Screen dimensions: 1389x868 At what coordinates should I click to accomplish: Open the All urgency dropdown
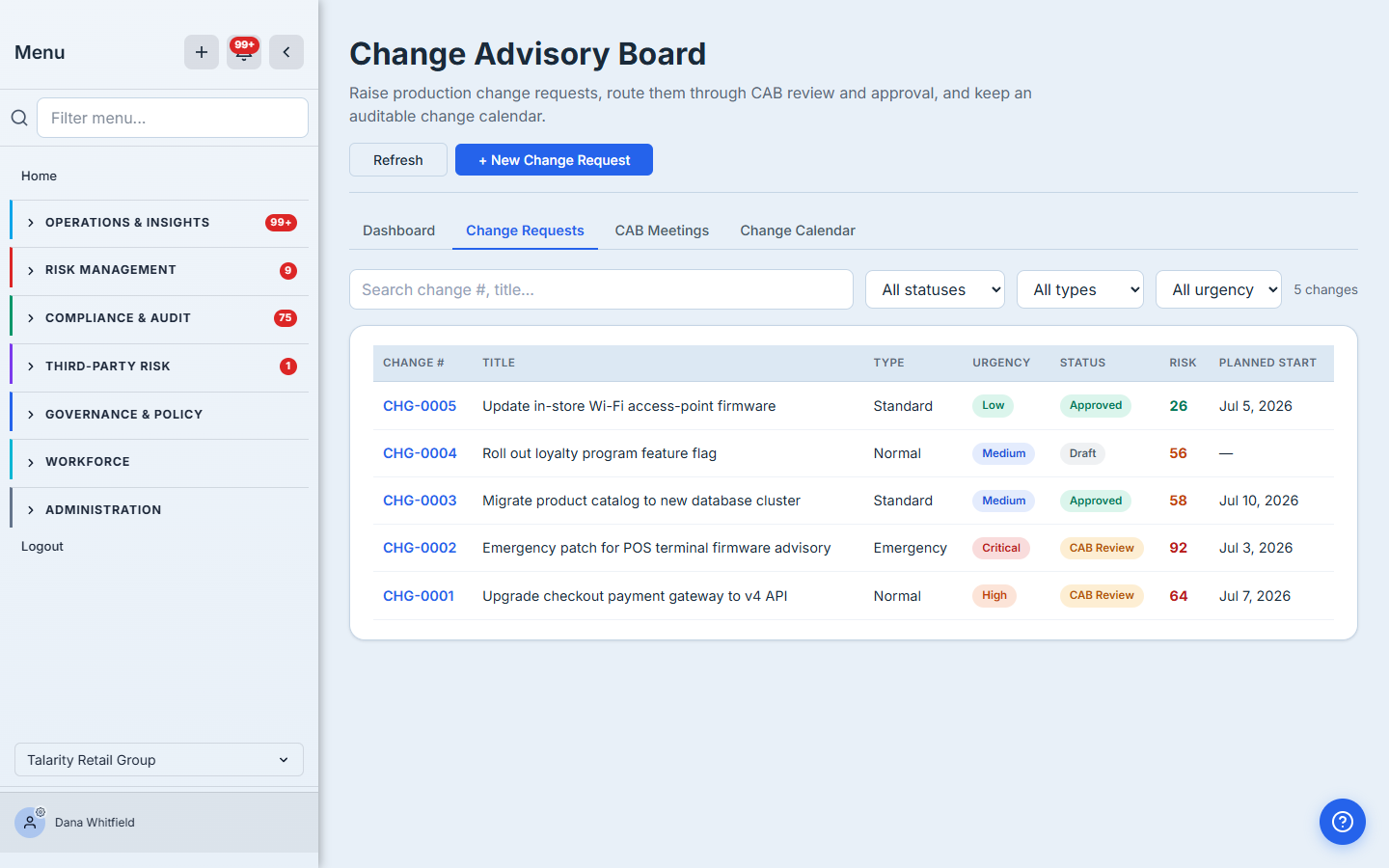click(x=1218, y=289)
